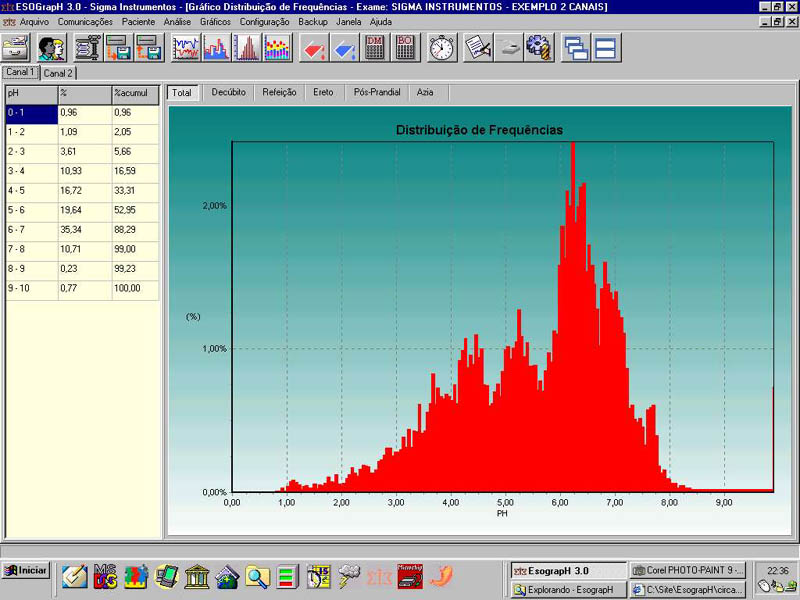Click the DM calculator icon
The image size is (800, 600).
[375, 47]
